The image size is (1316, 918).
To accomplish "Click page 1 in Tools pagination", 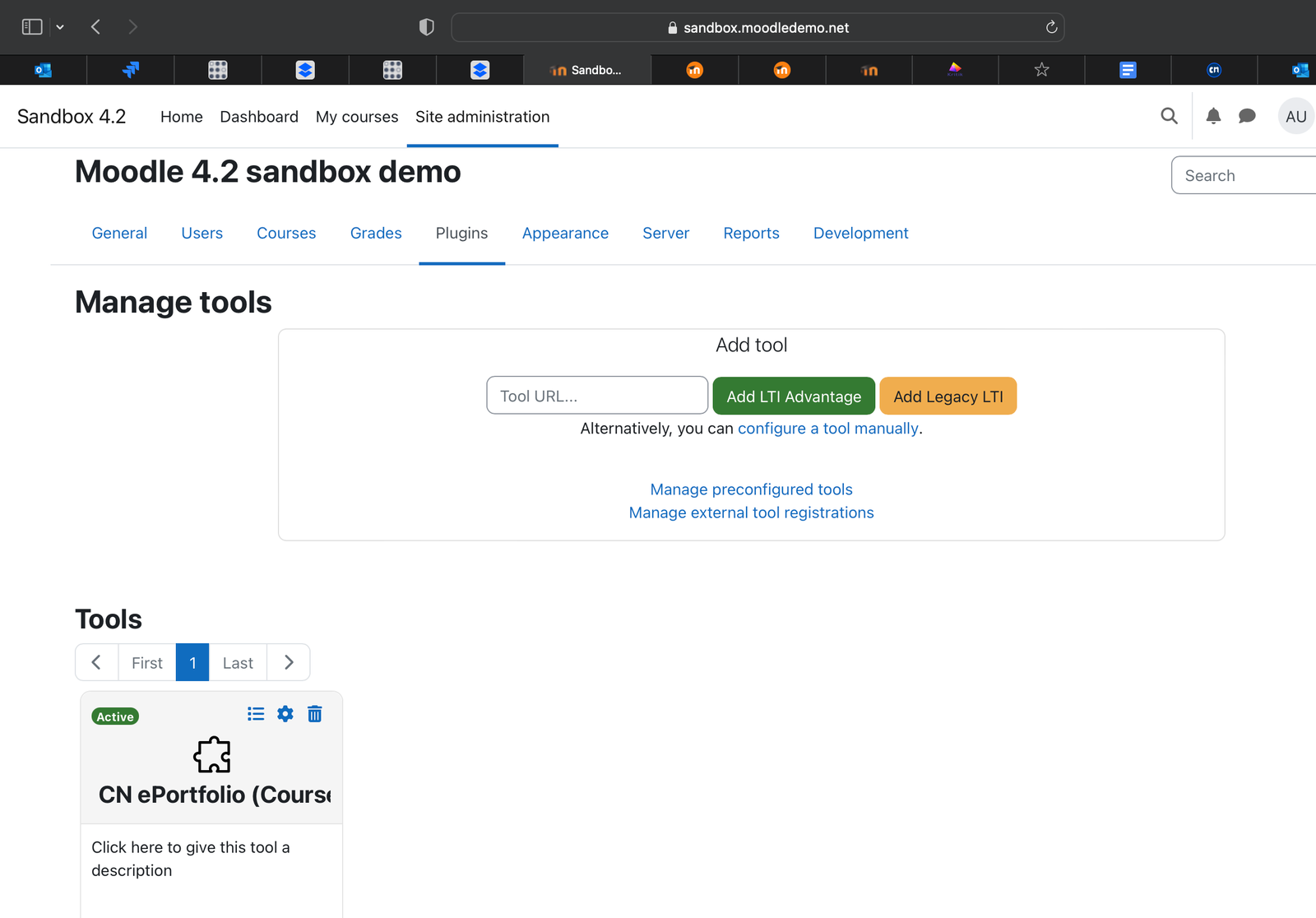I will [192, 662].
